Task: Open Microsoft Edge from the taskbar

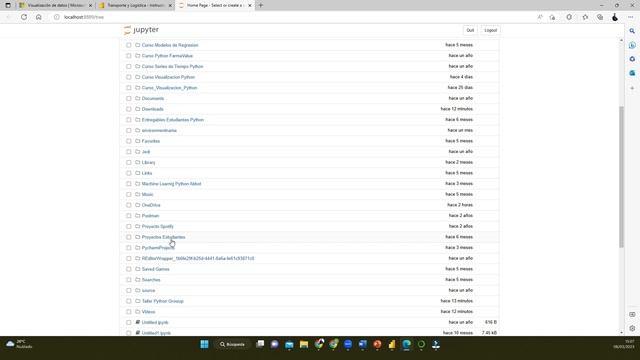Action: [x=407, y=344]
